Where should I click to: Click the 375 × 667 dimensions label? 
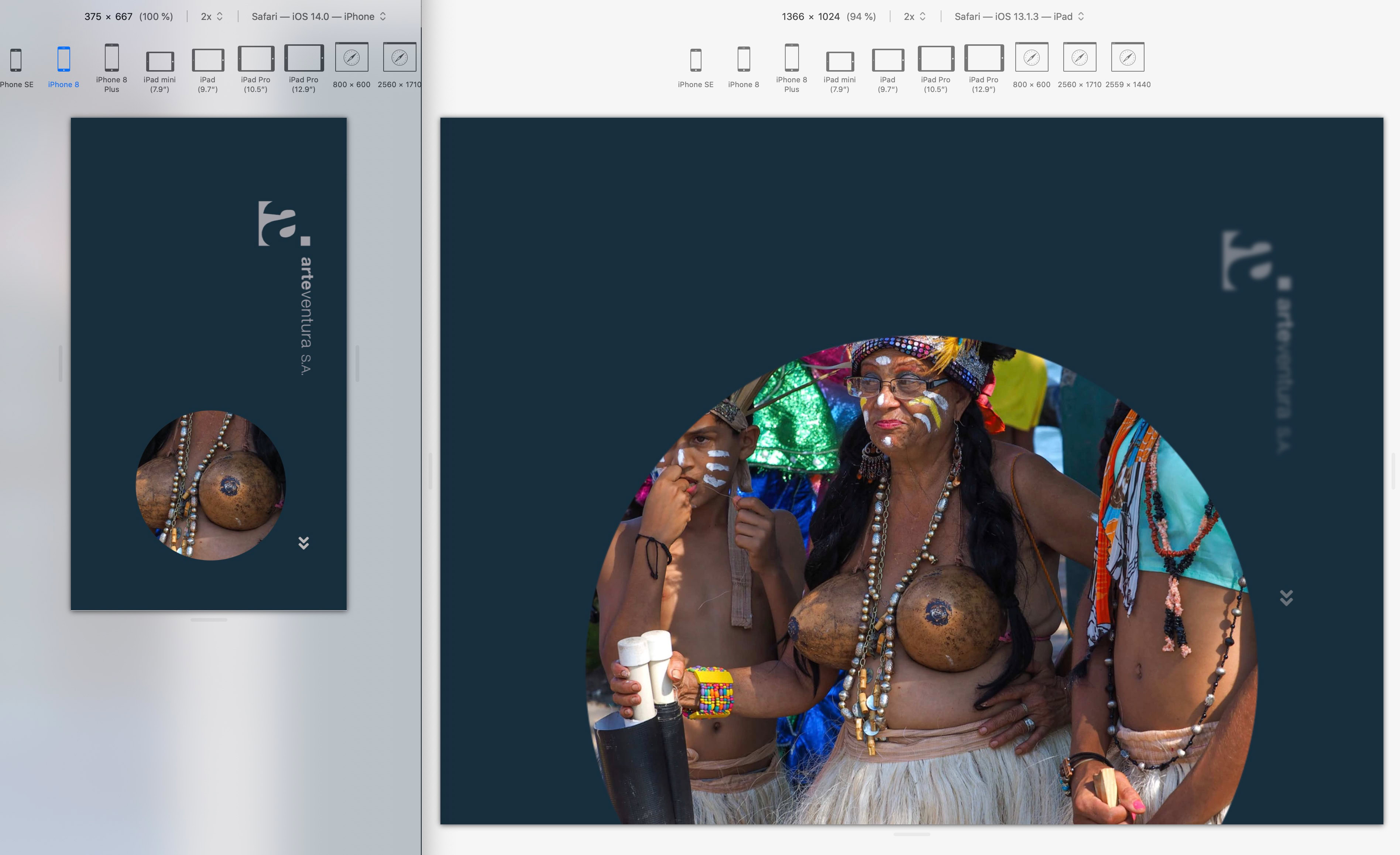pyautogui.click(x=108, y=17)
